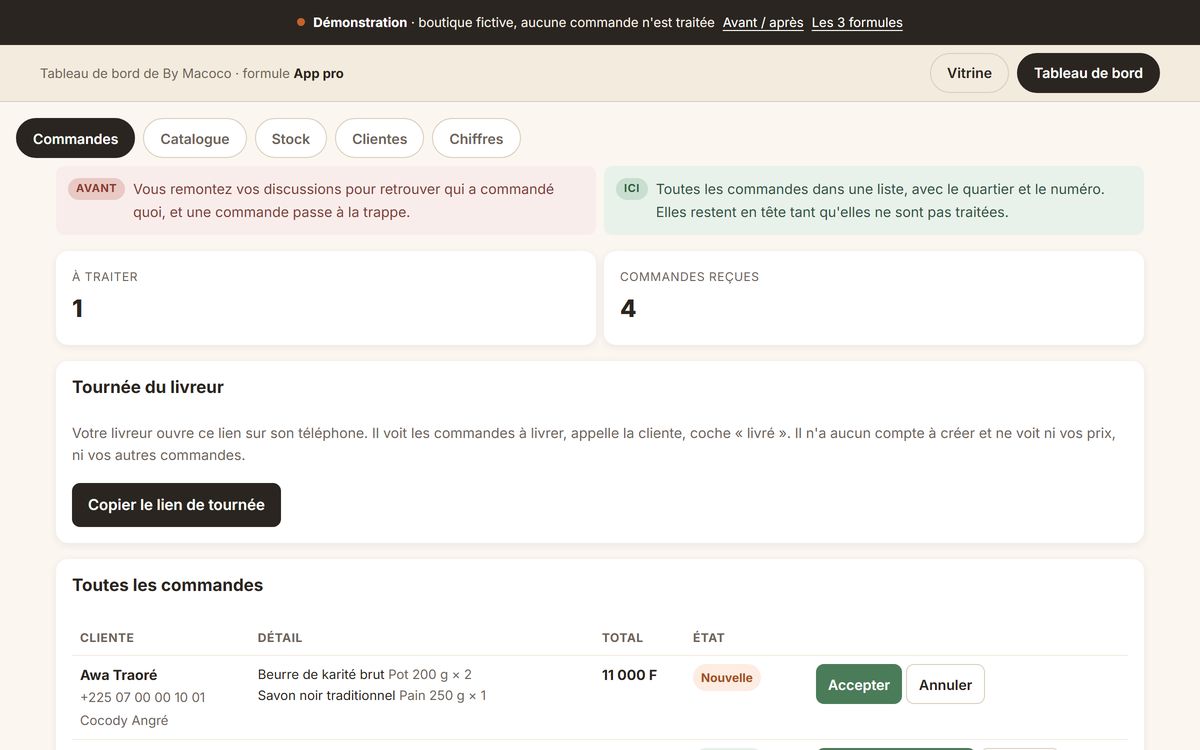Open the Commandes tab
This screenshot has height=750, width=1200.
pyautogui.click(x=75, y=139)
